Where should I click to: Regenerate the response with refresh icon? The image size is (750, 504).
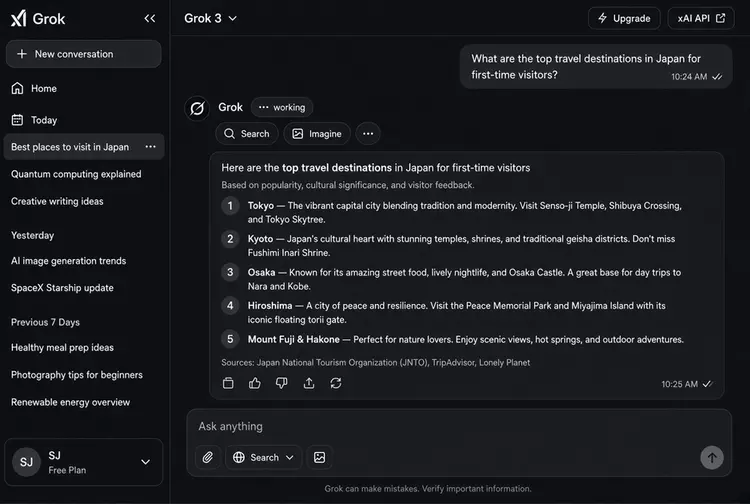coord(336,383)
